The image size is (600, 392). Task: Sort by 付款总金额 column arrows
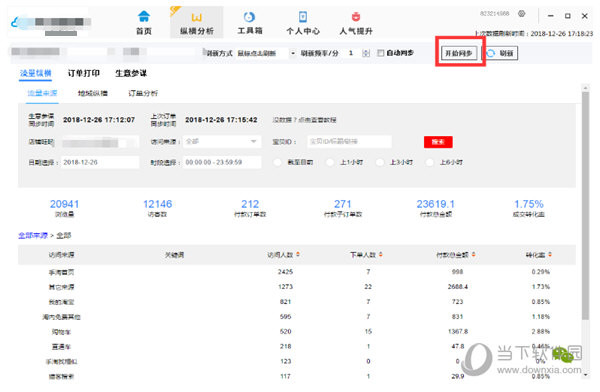coord(473,255)
